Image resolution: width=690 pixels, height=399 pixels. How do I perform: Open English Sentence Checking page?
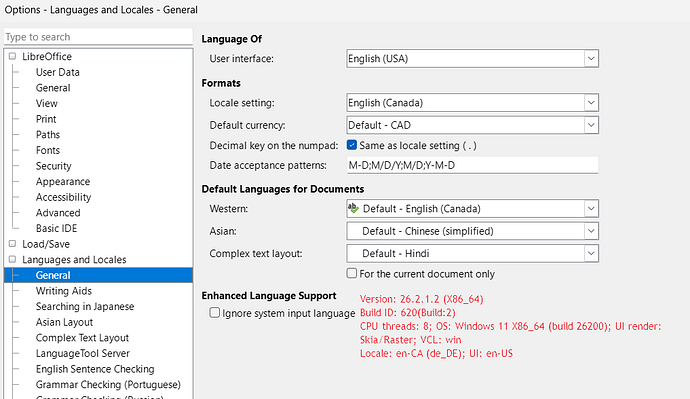point(95,369)
